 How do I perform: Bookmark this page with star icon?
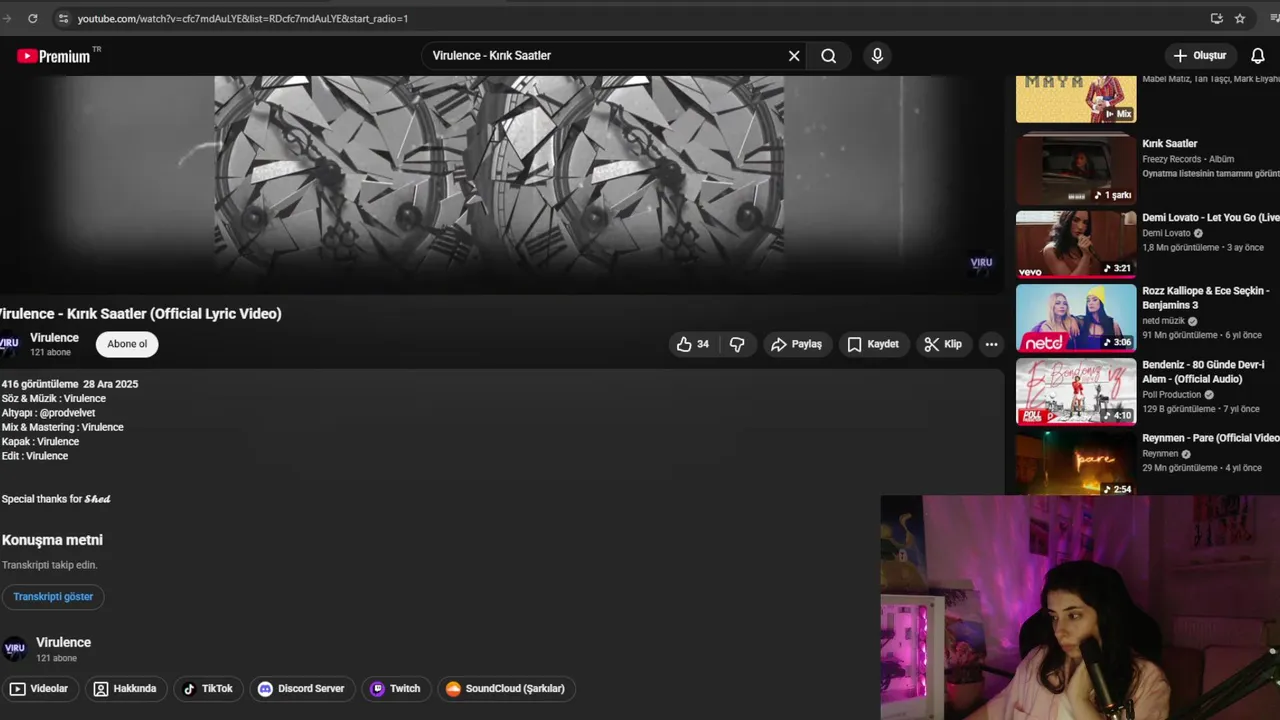click(1240, 18)
